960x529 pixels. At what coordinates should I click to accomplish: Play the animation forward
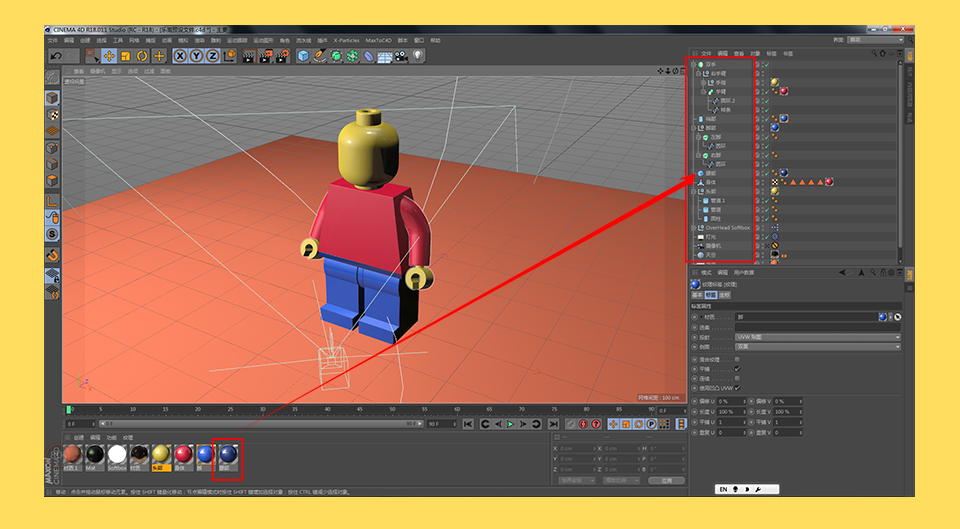coord(511,424)
